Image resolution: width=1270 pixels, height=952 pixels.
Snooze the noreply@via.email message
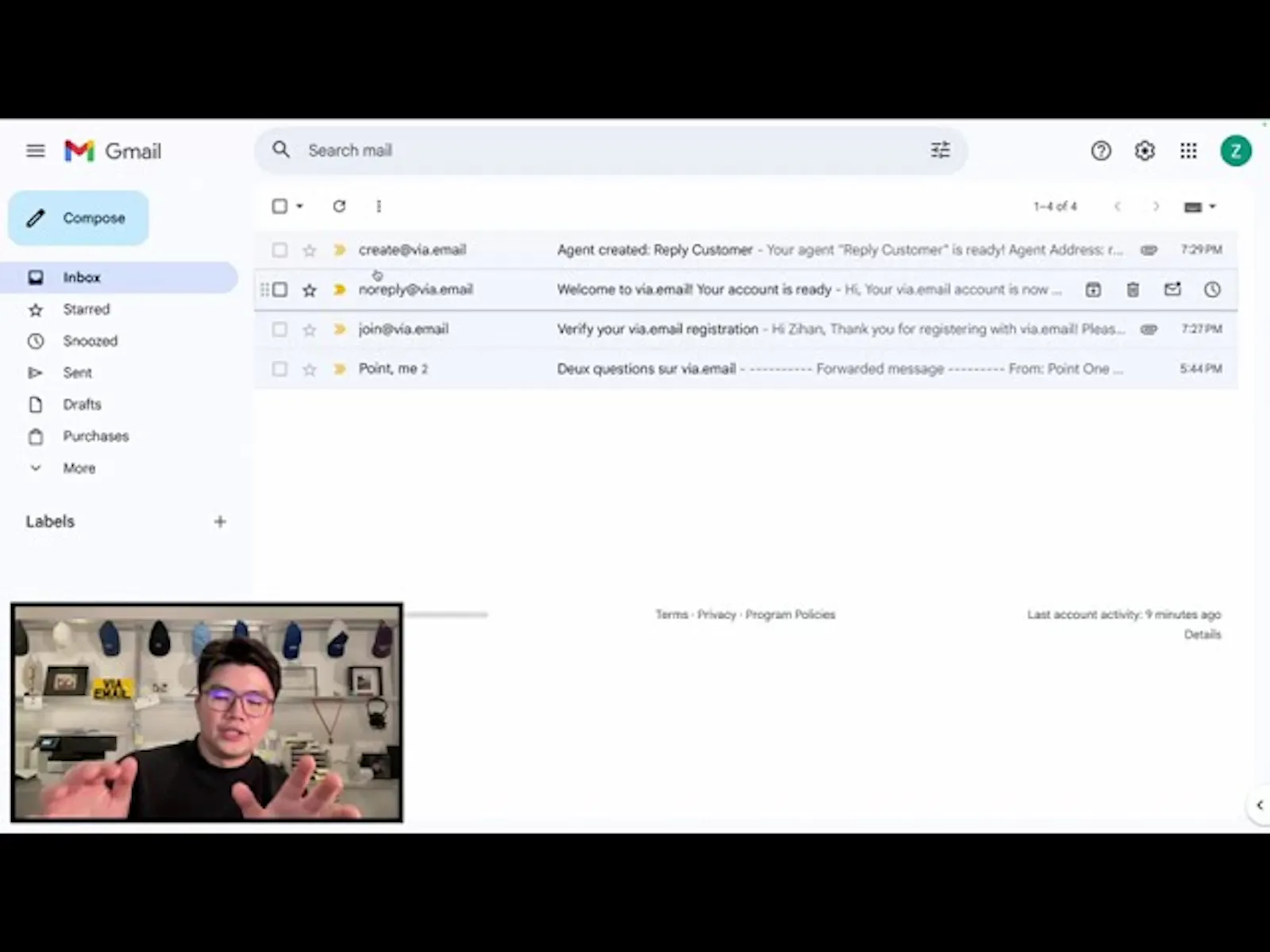coord(1212,290)
